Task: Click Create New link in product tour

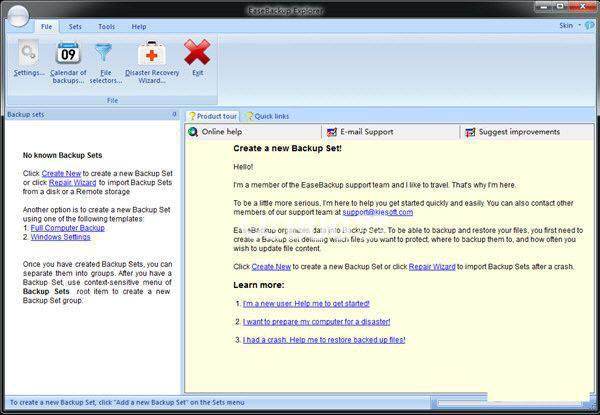Action: pyautogui.click(x=271, y=267)
